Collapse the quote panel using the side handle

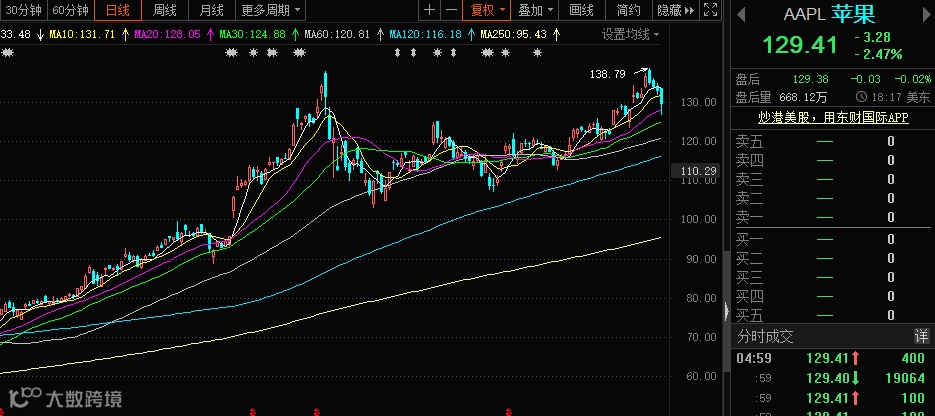coord(726,311)
